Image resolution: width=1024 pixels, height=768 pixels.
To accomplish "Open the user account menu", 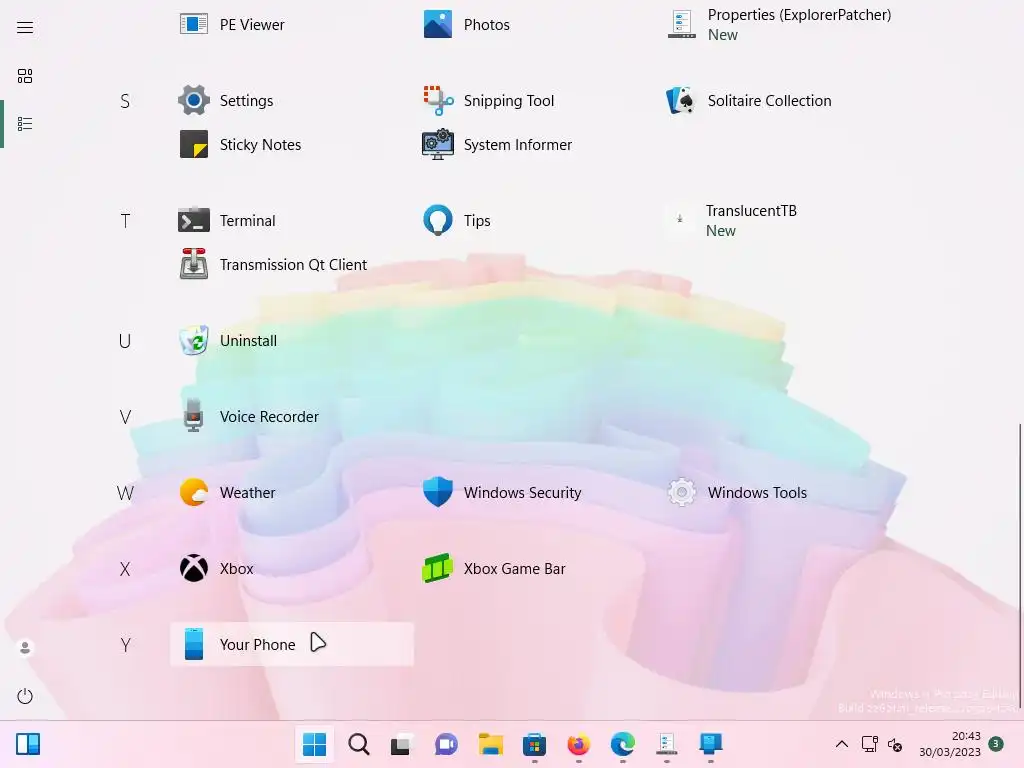I will (x=25, y=648).
